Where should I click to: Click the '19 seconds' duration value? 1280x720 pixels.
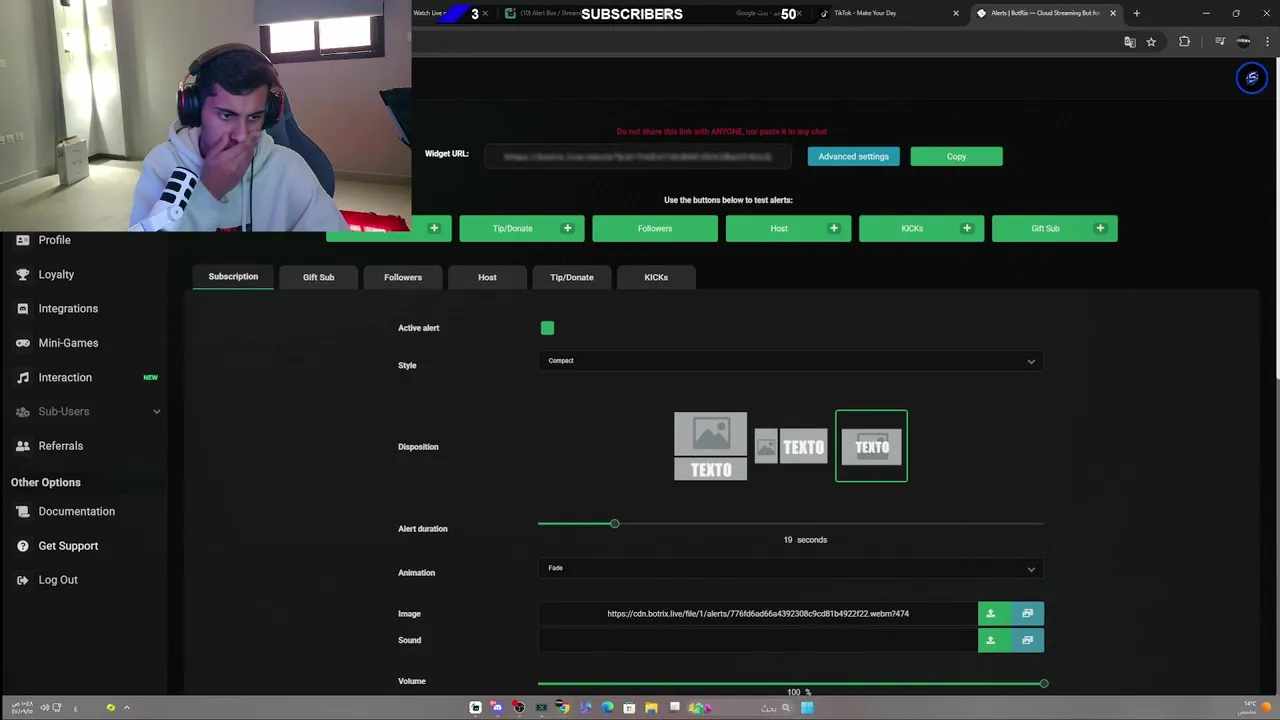805,540
